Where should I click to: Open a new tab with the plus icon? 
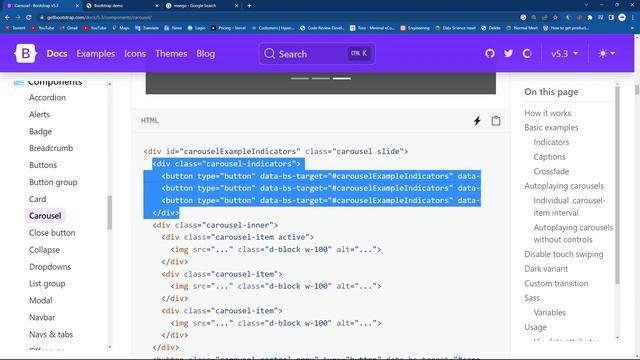coord(249,6)
